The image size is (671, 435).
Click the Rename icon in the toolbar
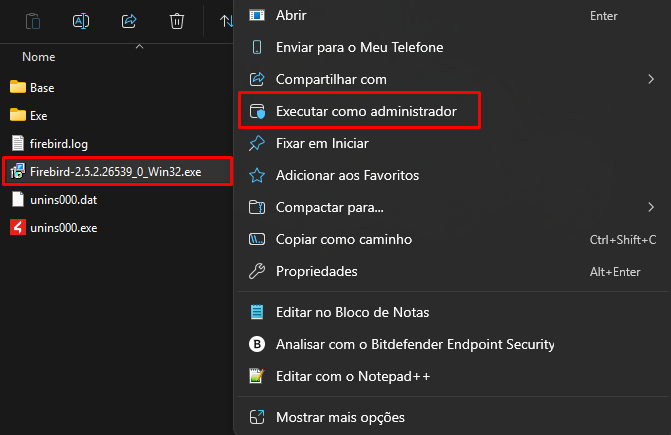click(x=81, y=20)
